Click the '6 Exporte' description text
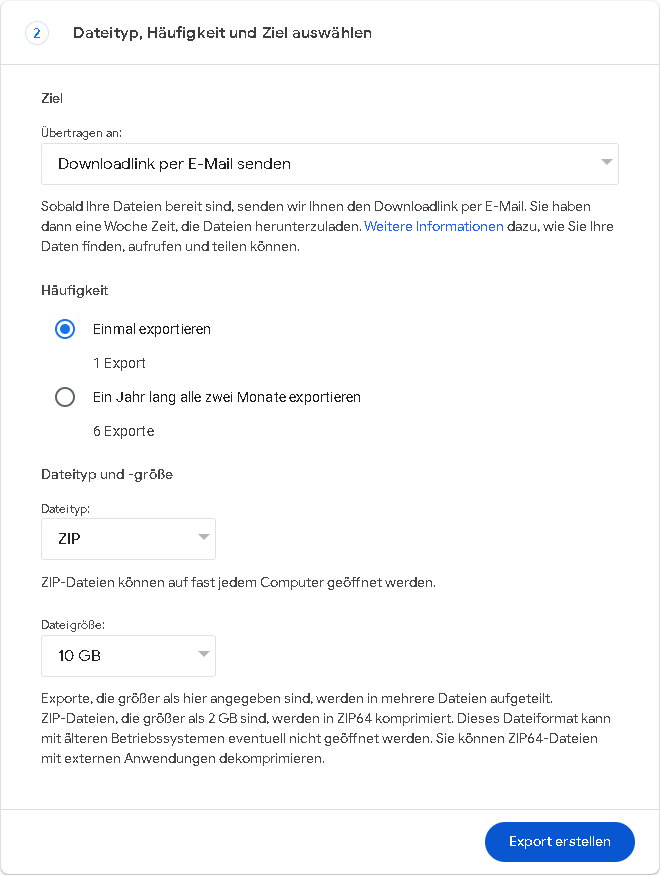The height and width of the screenshot is (875, 660). pyautogui.click(x=123, y=431)
